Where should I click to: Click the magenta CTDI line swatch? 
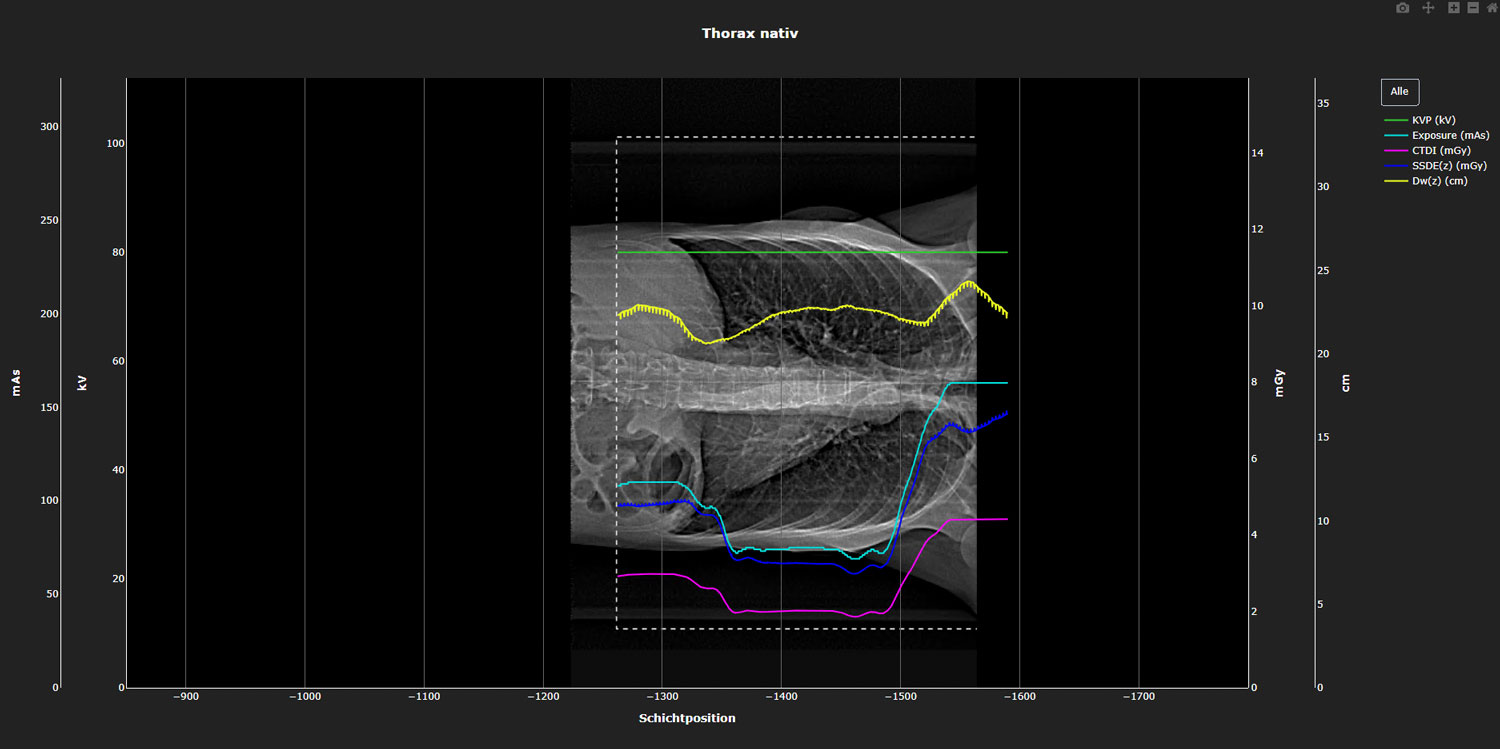1396,150
